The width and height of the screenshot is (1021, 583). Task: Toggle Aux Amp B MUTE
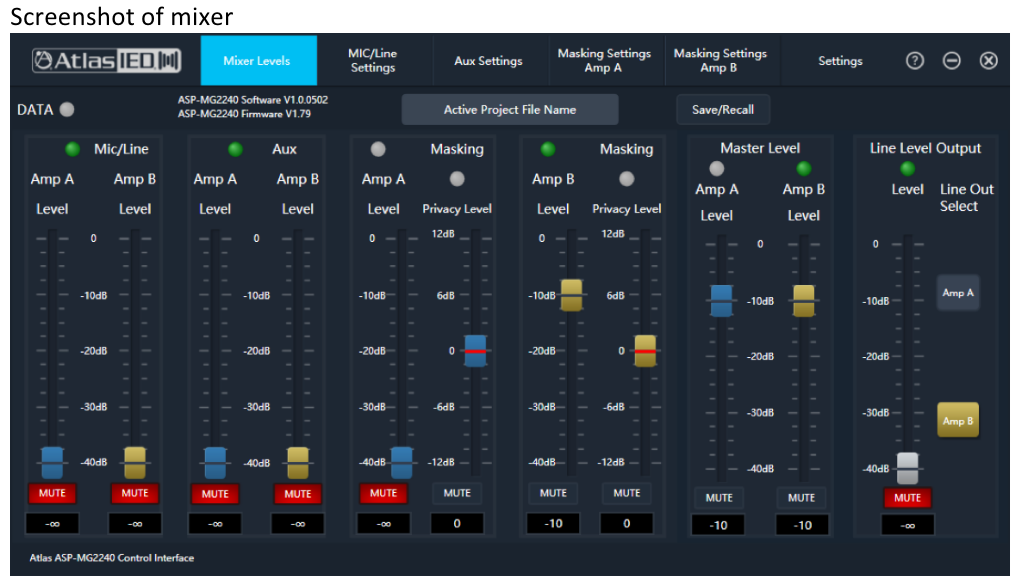[x=298, y=494]
